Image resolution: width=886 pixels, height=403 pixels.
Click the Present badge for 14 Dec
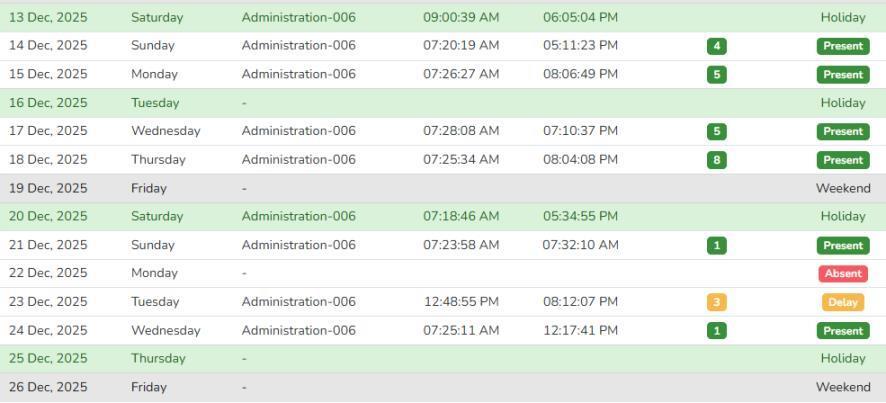pos(842,46)
